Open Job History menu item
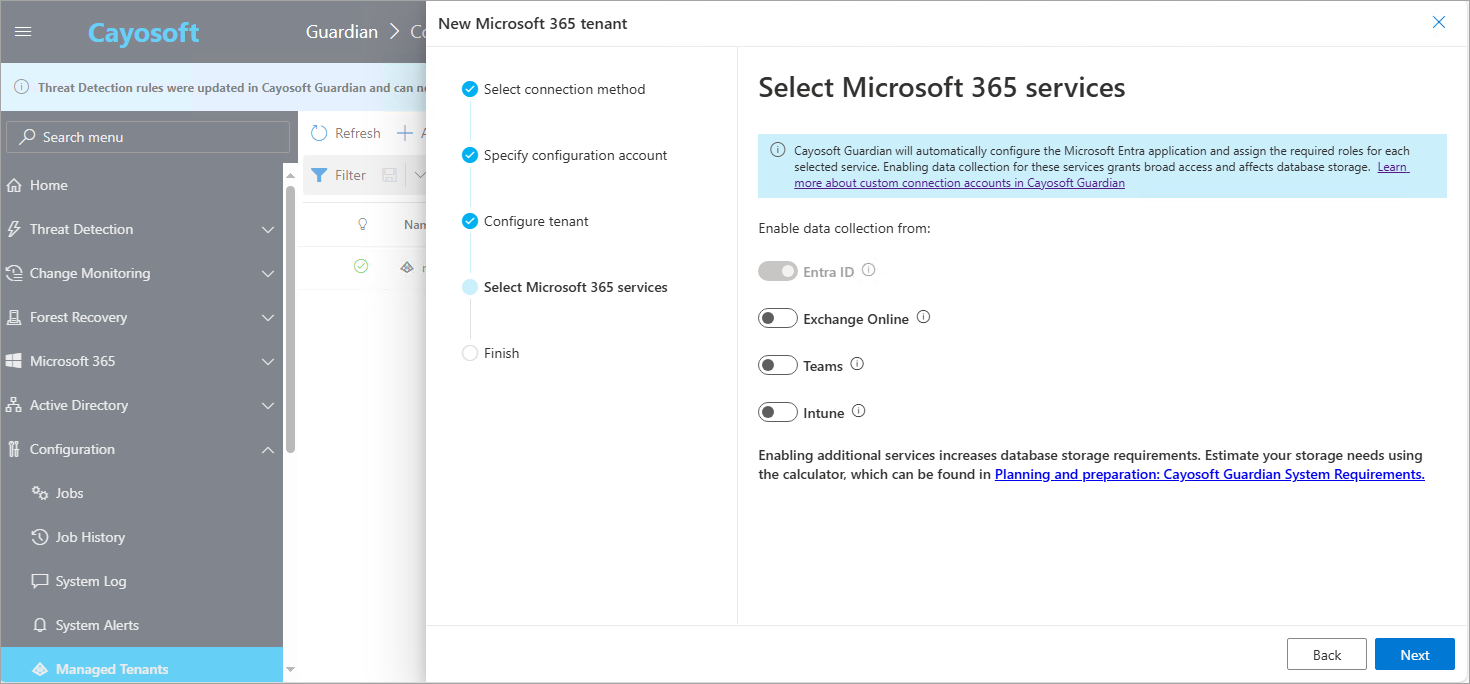The image size is (1470, 684). (x=142, y=537)
